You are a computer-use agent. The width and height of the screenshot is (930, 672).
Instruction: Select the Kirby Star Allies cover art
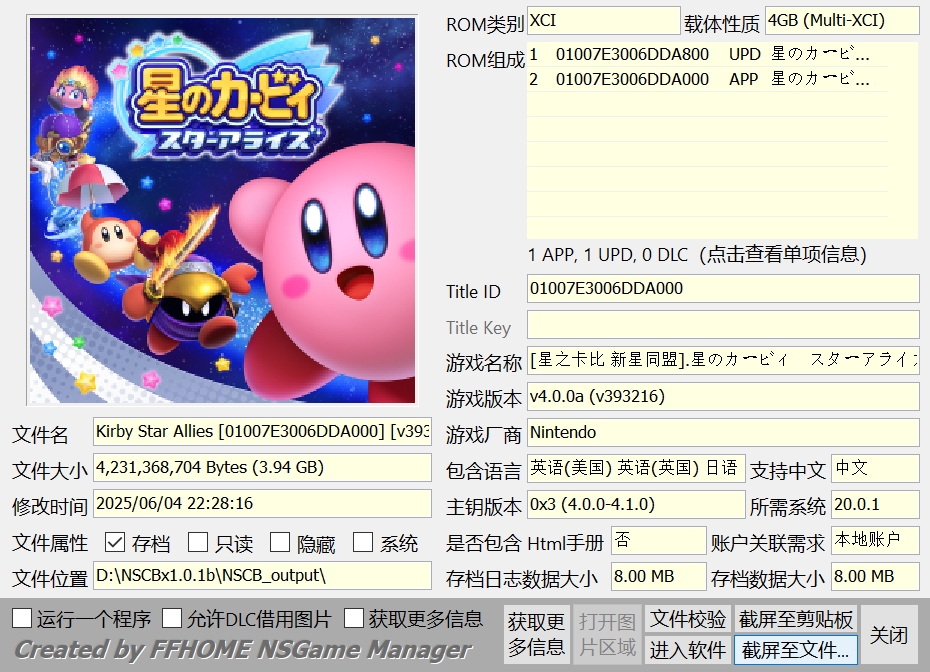tap(222, 211)
